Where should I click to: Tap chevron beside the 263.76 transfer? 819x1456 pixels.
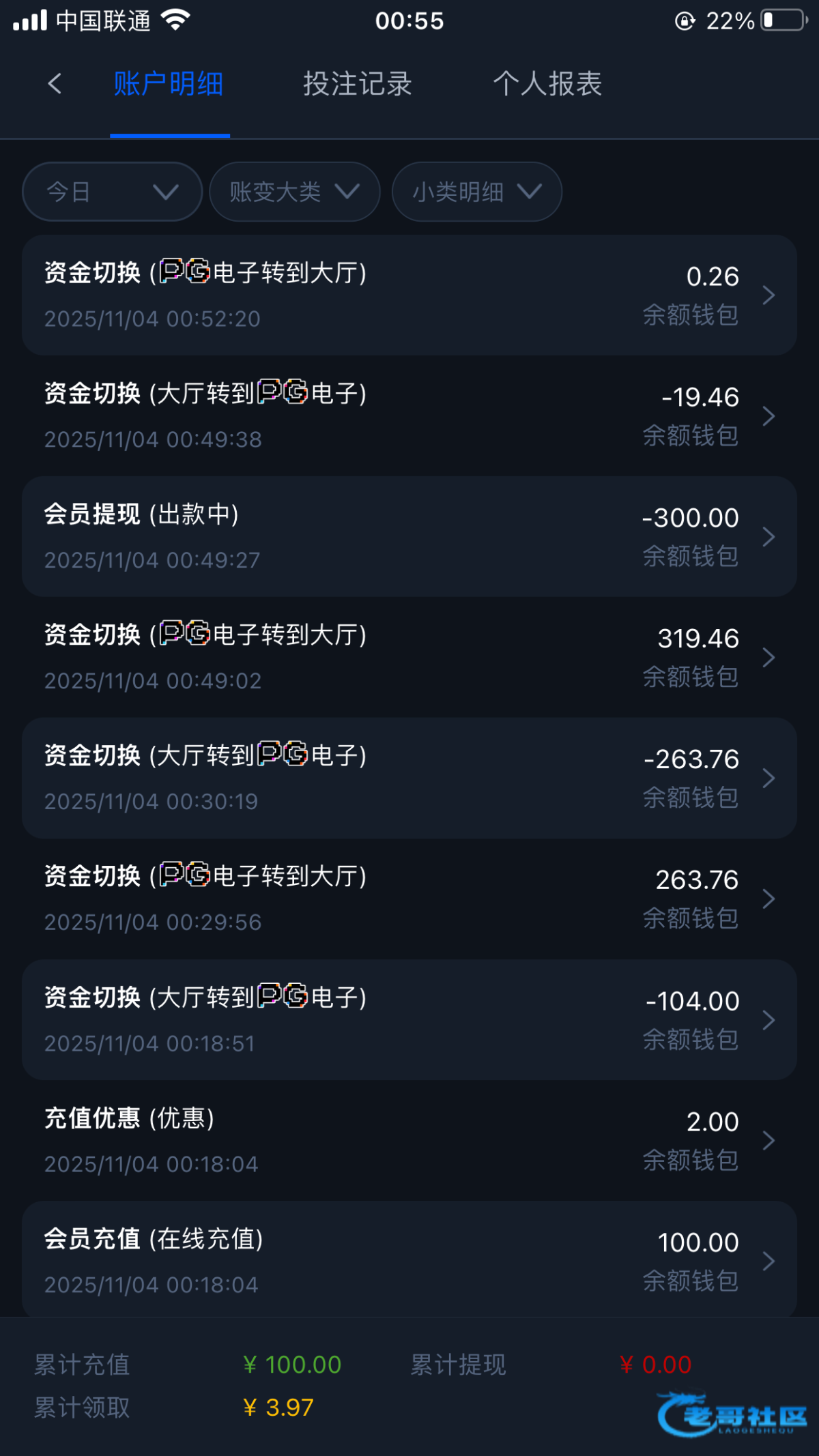click(x=768, y=899)
